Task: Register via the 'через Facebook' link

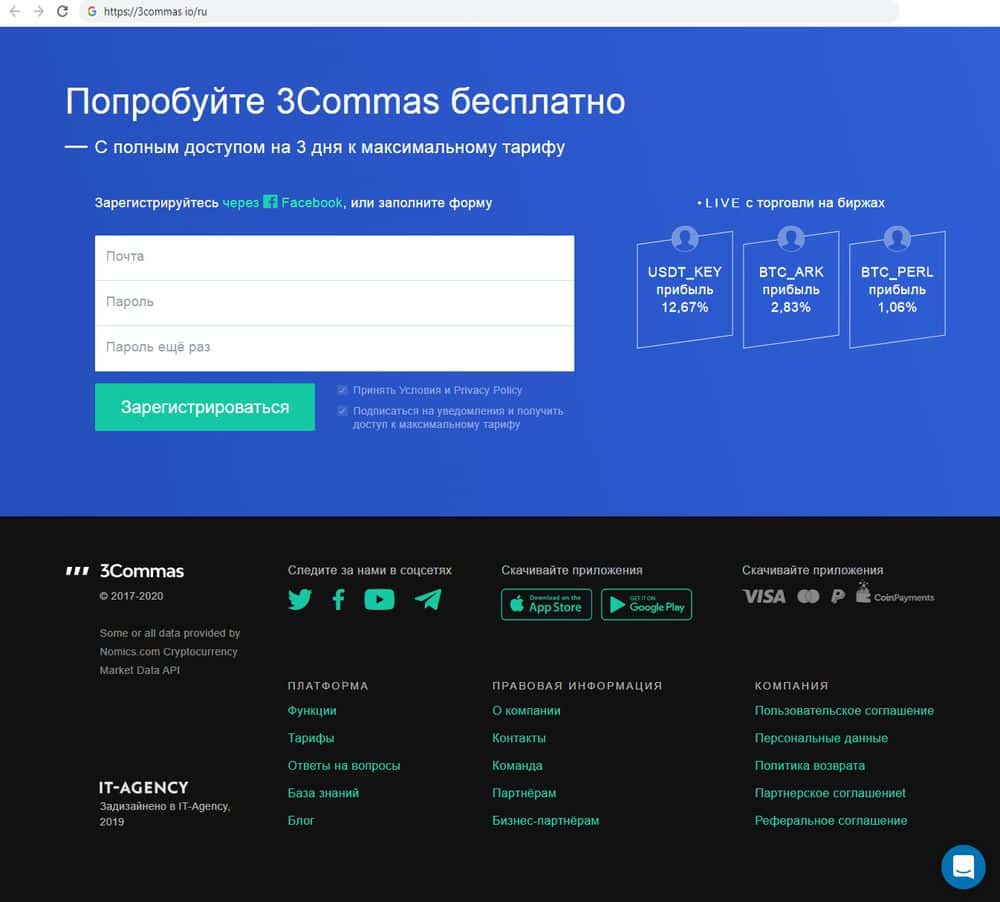Action: click(283, 203)
